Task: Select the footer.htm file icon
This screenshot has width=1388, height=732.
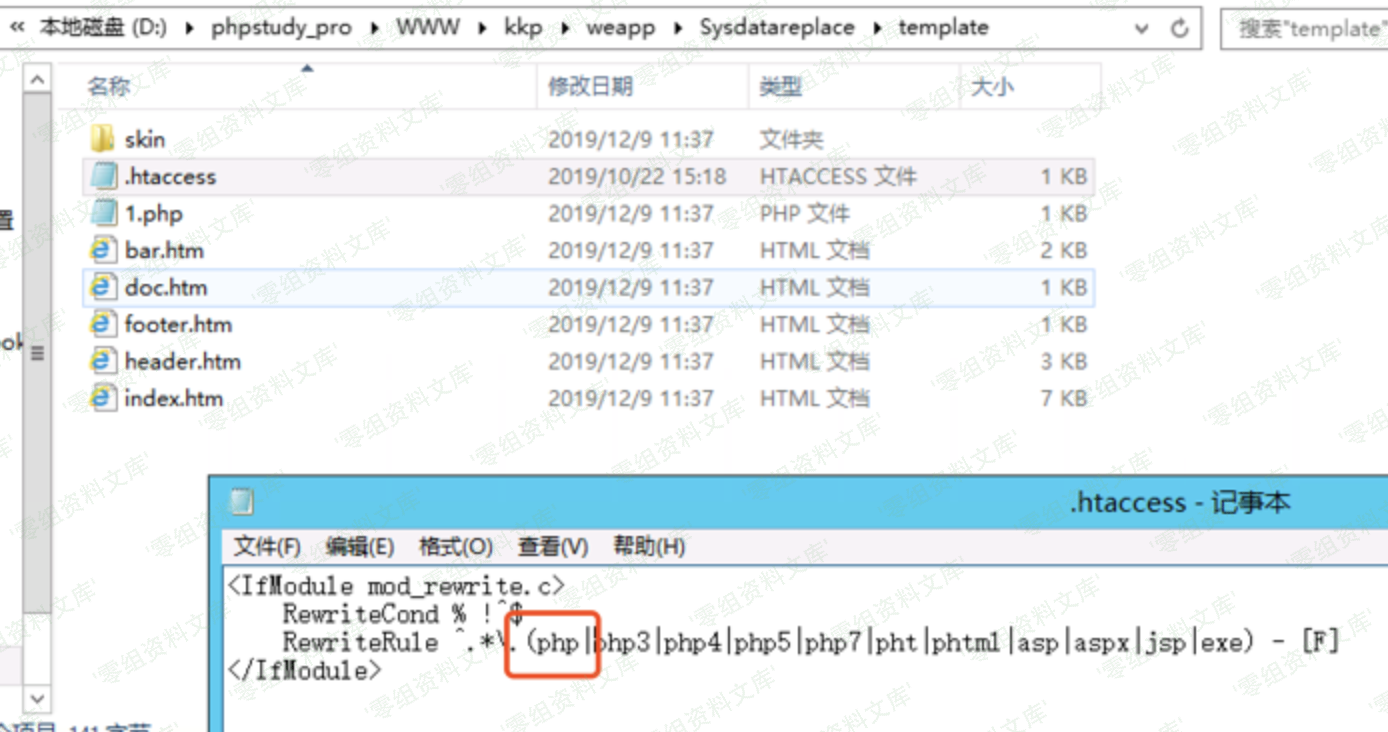Action: (103, 324)
